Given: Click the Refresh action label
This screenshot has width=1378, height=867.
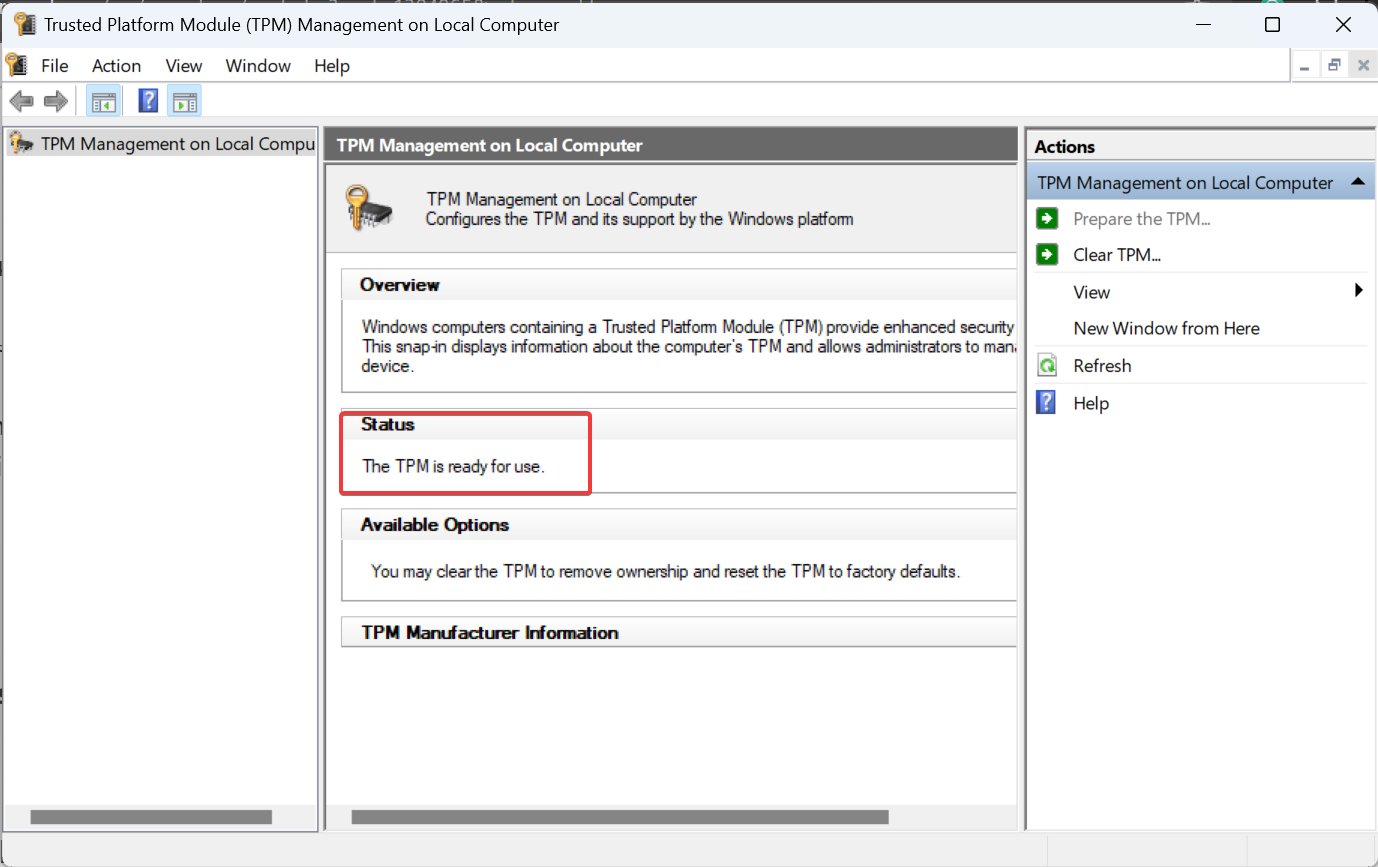Looking at the screenshot, I should click(1102, 366).
